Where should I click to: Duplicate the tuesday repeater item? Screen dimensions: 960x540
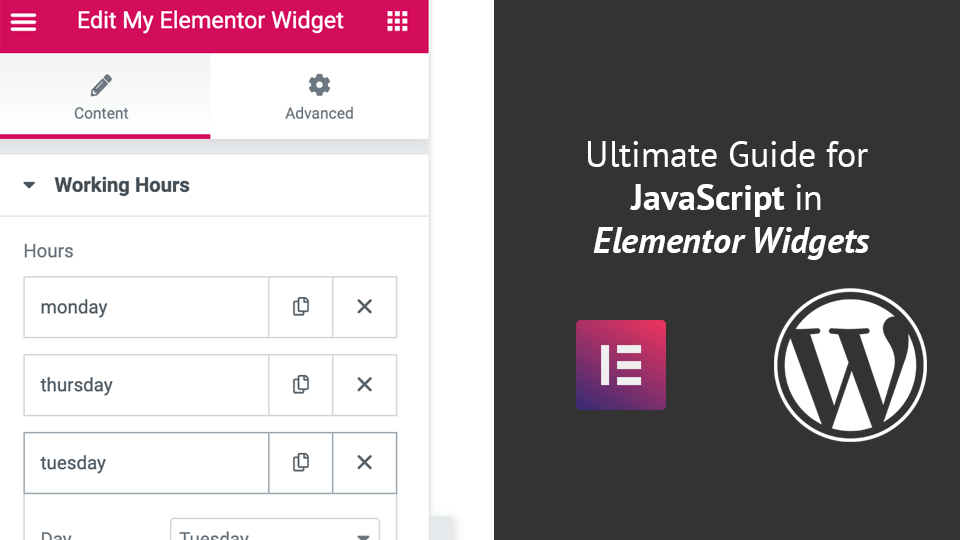tap(301, 462)
